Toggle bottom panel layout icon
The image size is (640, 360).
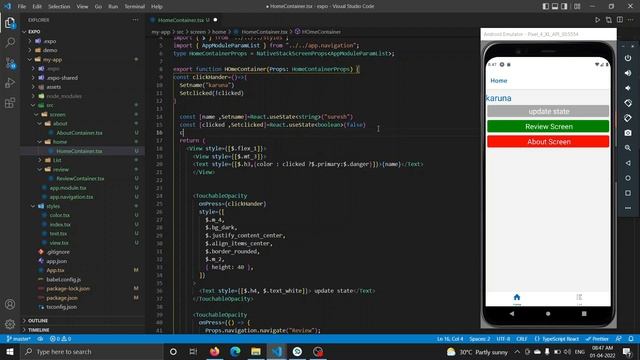click(555, 6)
